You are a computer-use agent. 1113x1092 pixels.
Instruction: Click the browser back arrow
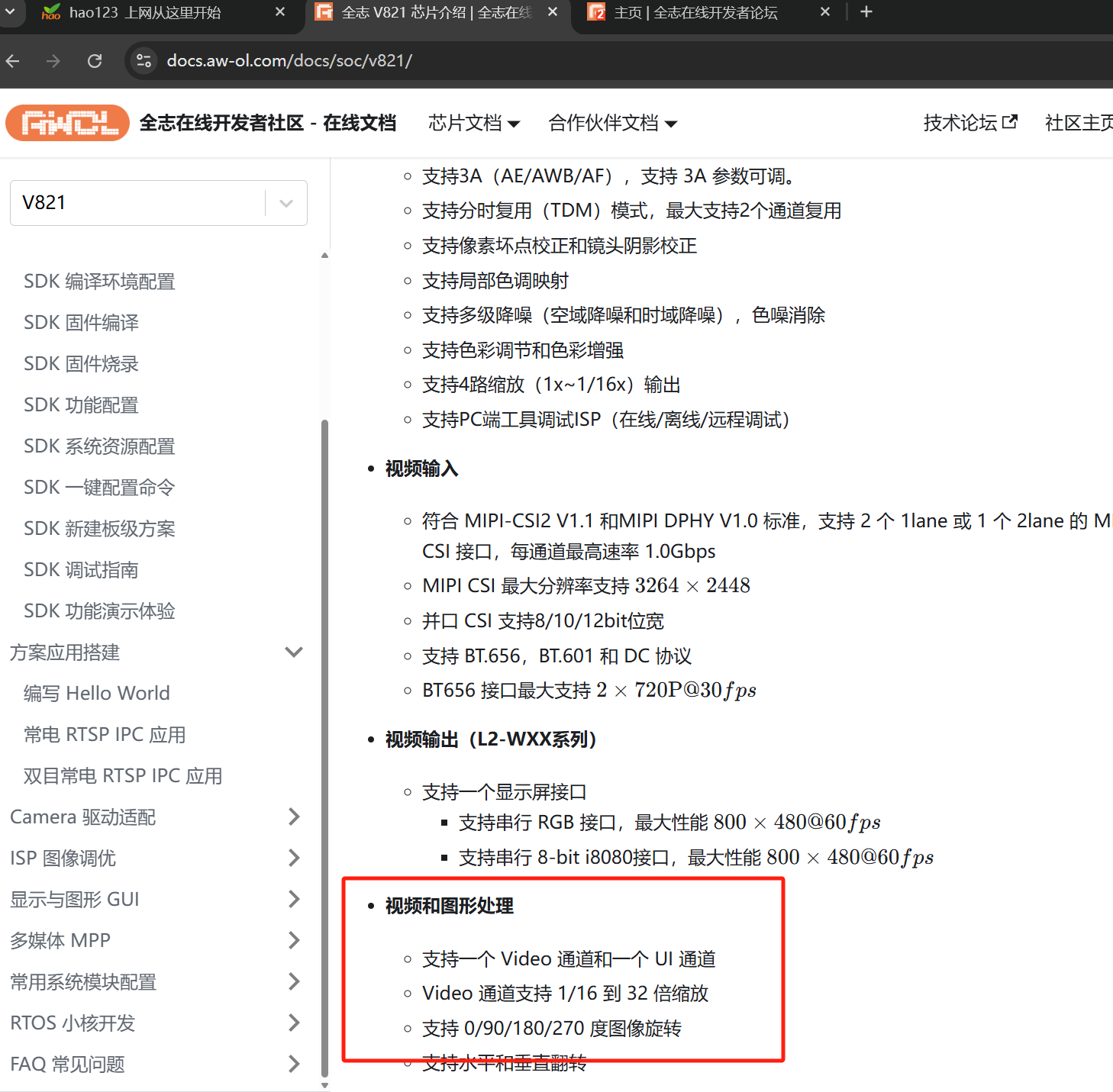[x=13, y=61]
